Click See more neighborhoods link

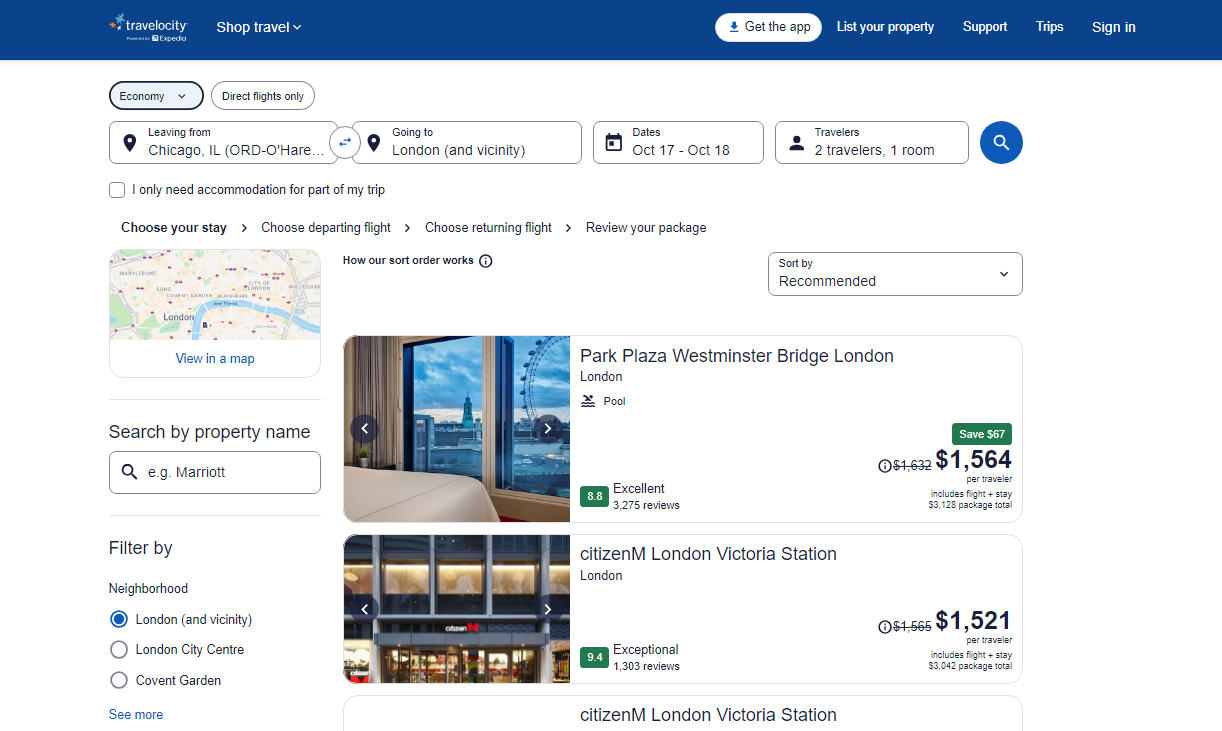136,715
